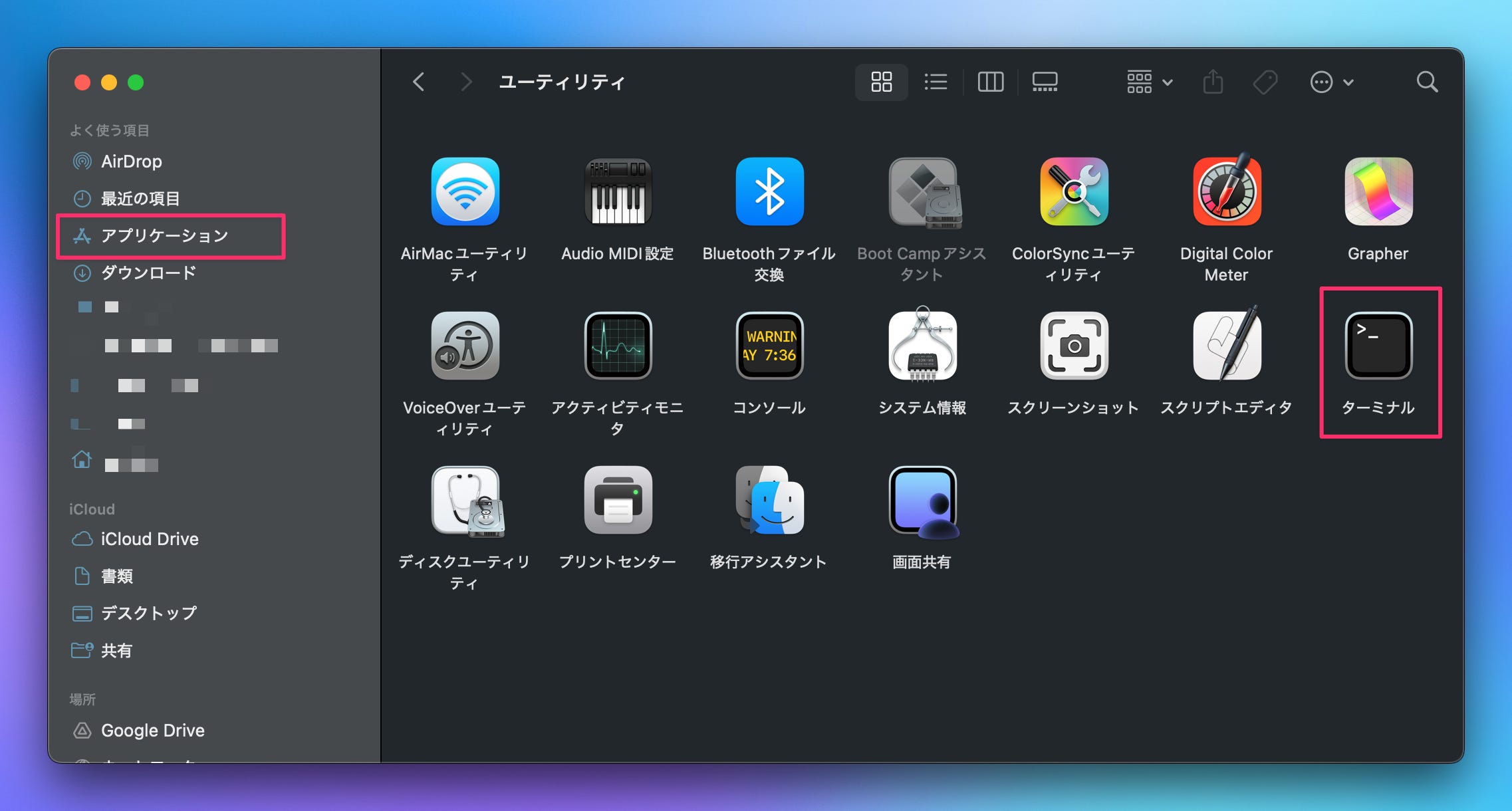The height and width of the screenshot is (811, 1512).
Task: Select the Digital Color Meter icon
Action: pyautogui.click(x=1226, y=191)
